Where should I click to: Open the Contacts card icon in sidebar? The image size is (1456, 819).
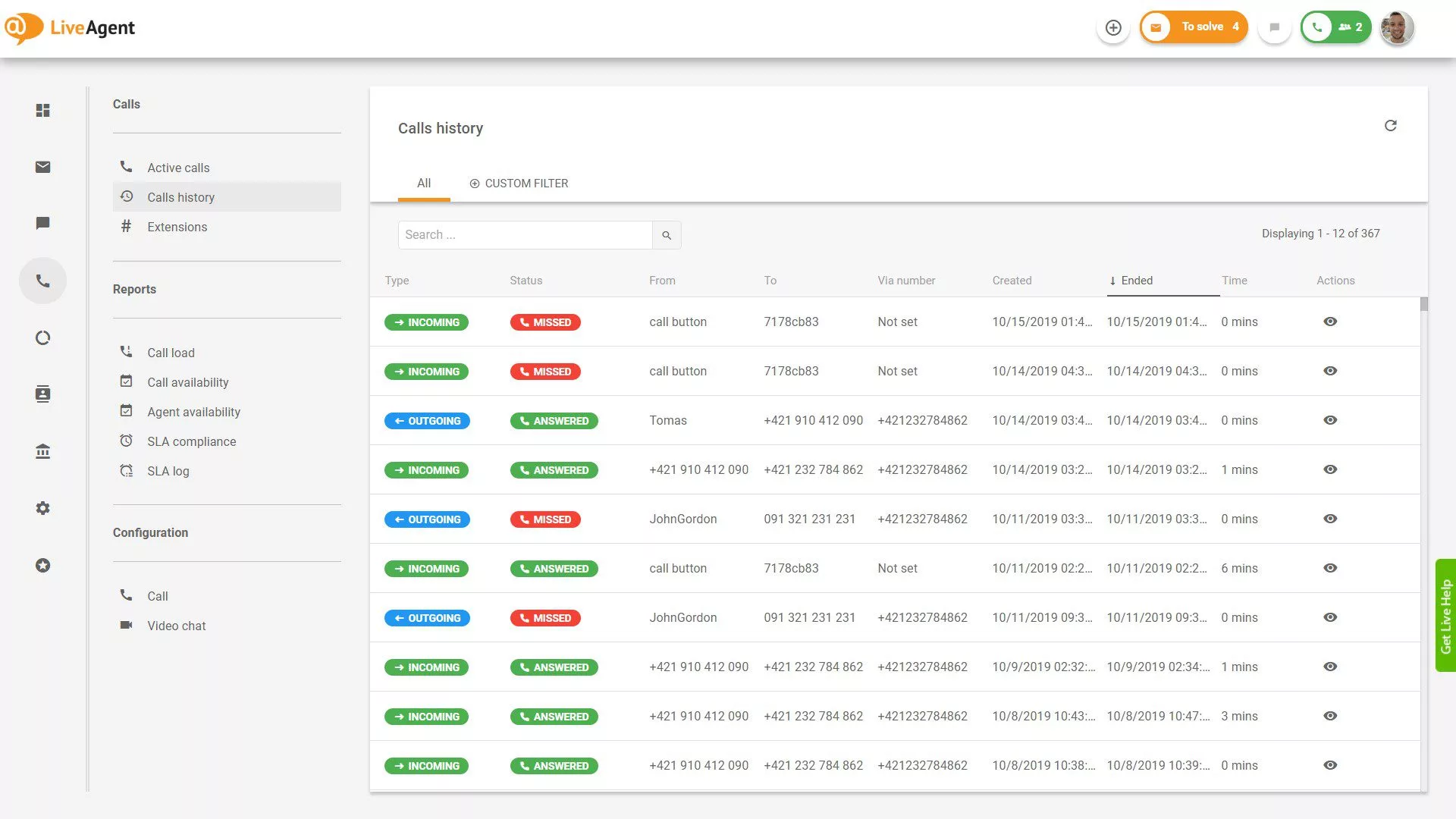(43, 394)
